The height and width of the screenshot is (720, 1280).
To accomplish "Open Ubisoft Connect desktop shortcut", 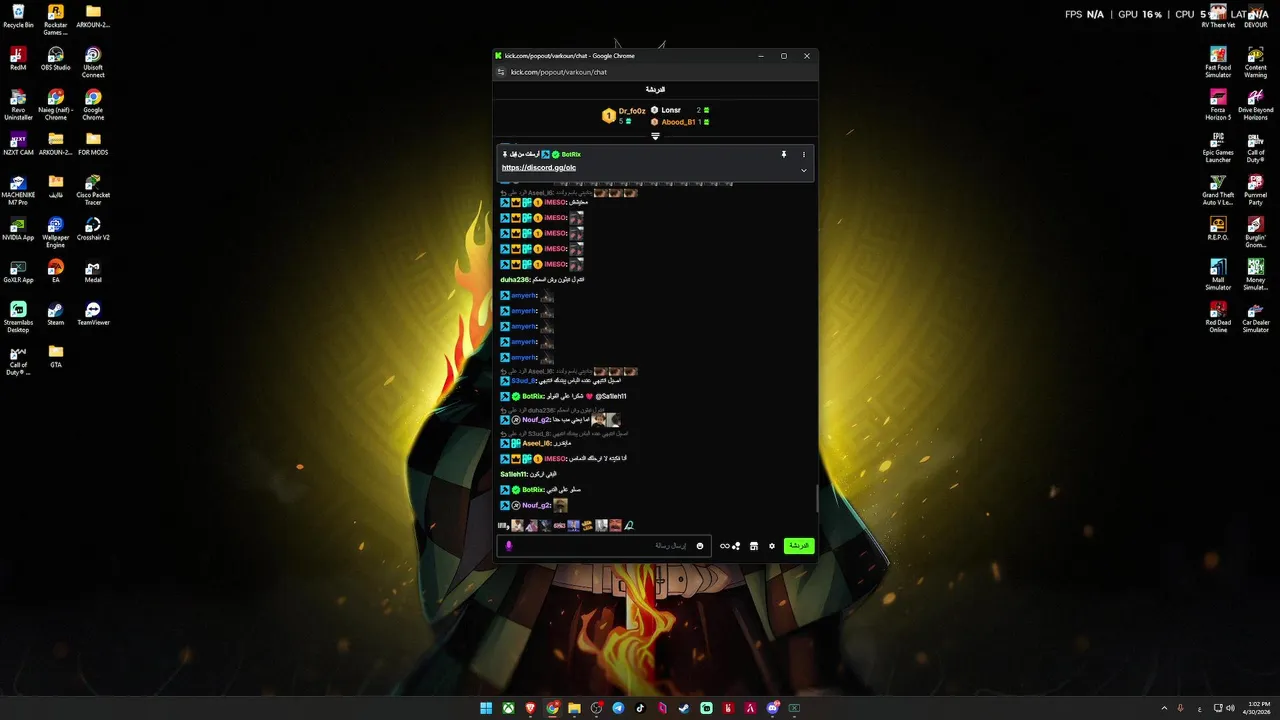I will pyautogui.click(x=93, y=62).
